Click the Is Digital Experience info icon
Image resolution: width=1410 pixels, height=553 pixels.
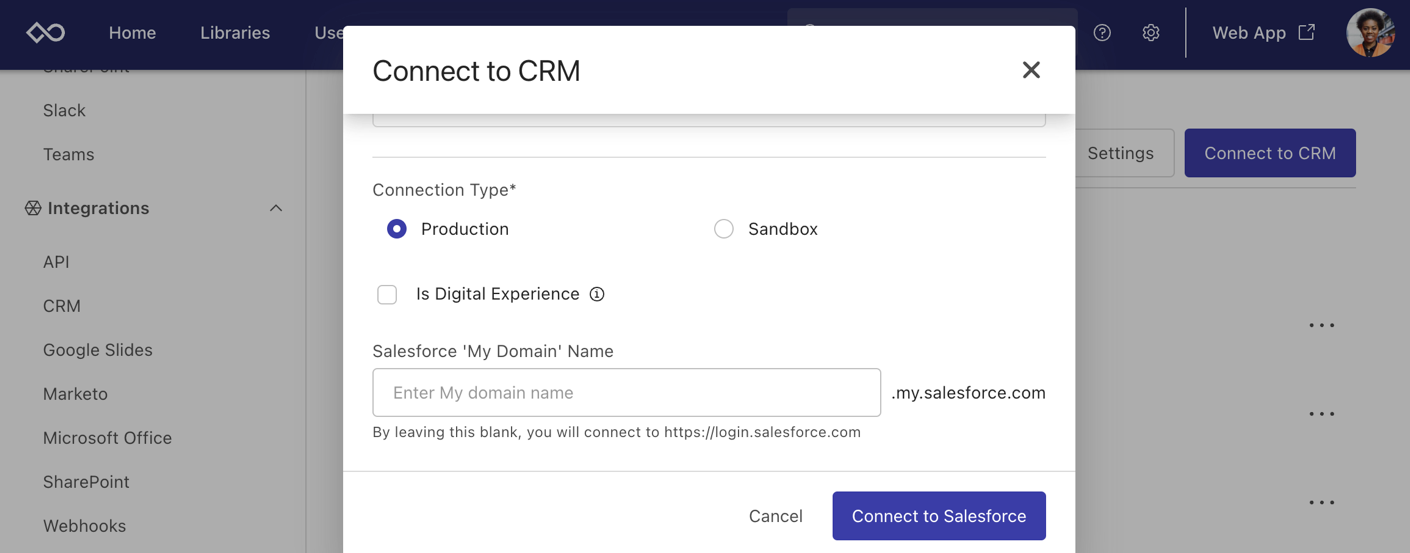(x=597, y=294)
